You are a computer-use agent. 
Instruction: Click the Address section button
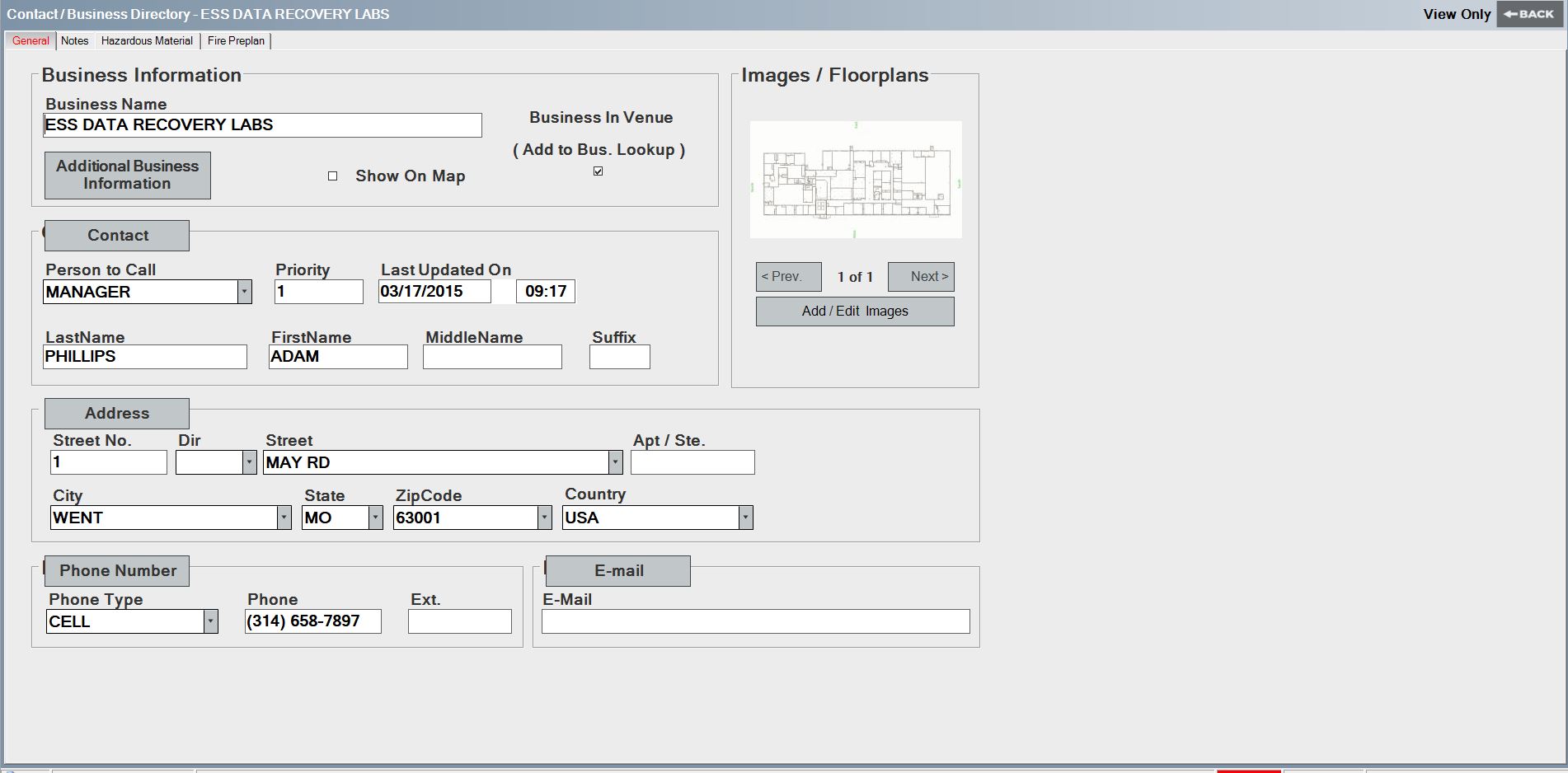tap(117, 414)
